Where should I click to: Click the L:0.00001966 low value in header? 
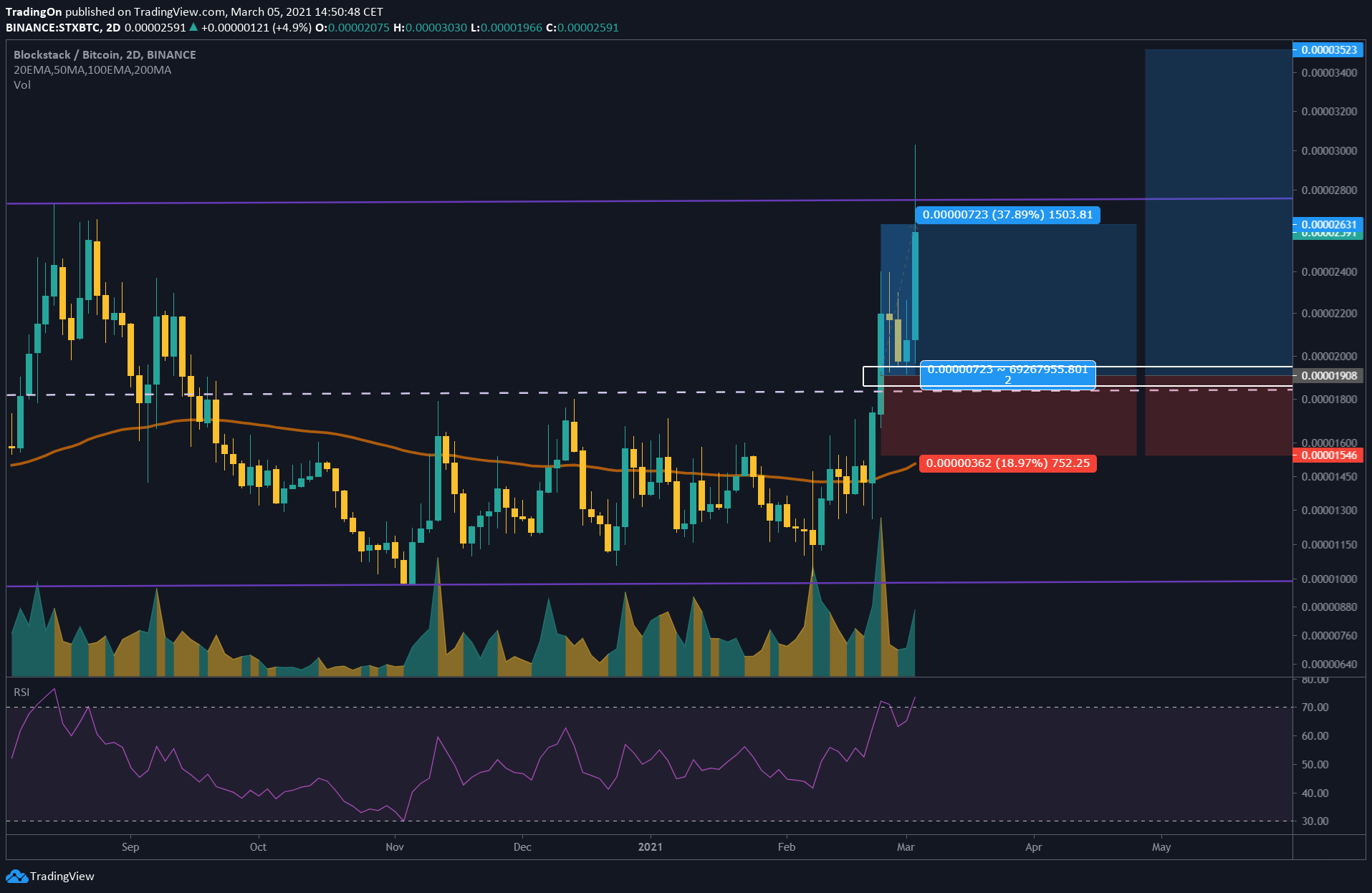pyautogui.click(x=507, y=27)
